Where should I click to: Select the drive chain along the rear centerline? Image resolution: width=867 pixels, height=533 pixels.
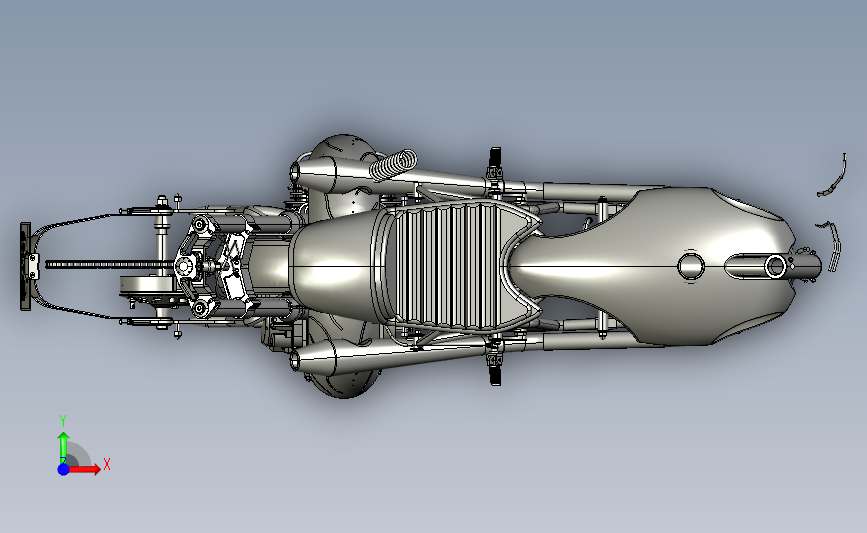pyautogui.click(x=109, y=265)
